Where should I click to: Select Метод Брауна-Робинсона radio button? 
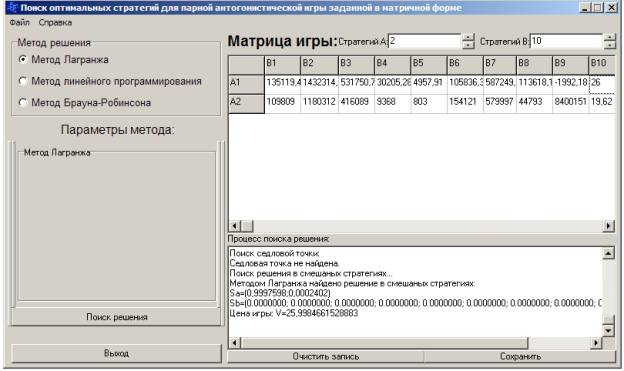point(23,103)
